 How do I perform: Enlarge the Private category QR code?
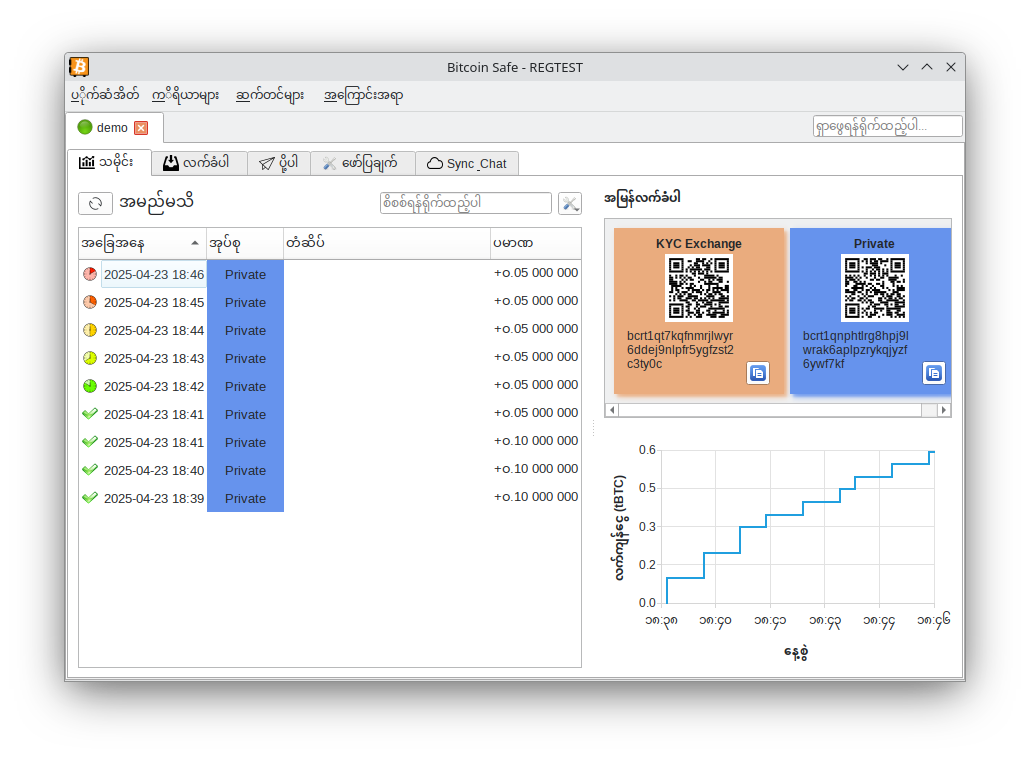point(874,288)
